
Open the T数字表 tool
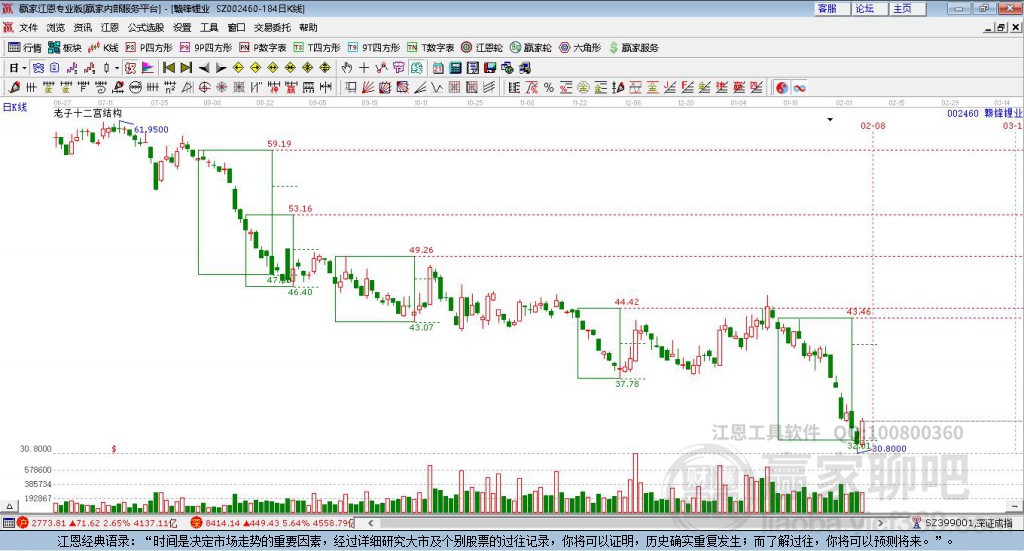pyautogui.click(x=430, y=48)
